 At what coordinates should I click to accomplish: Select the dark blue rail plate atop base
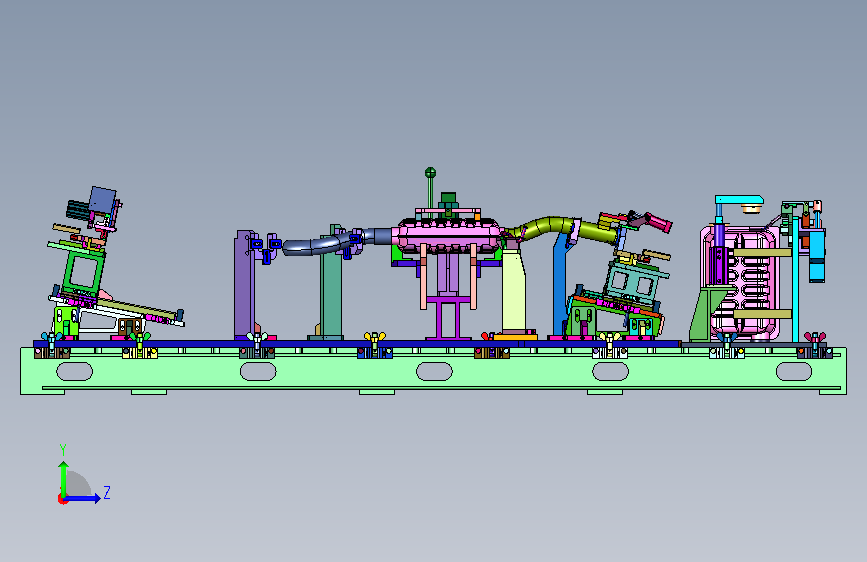(x=357, y=344)
